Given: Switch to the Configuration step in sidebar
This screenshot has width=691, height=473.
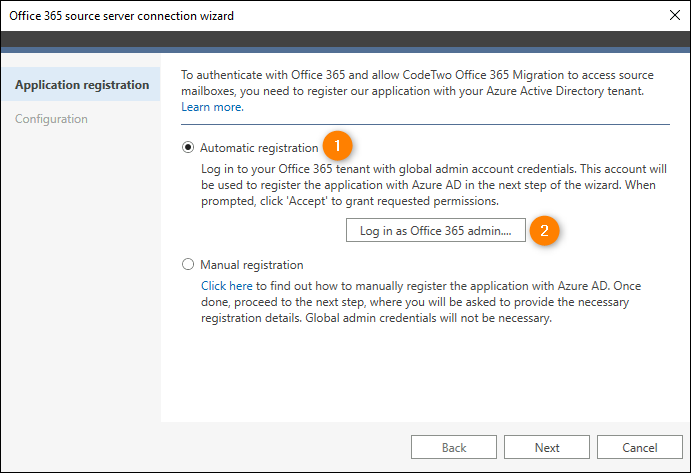Looking at the screenshot, I should [x=51, y=119].
